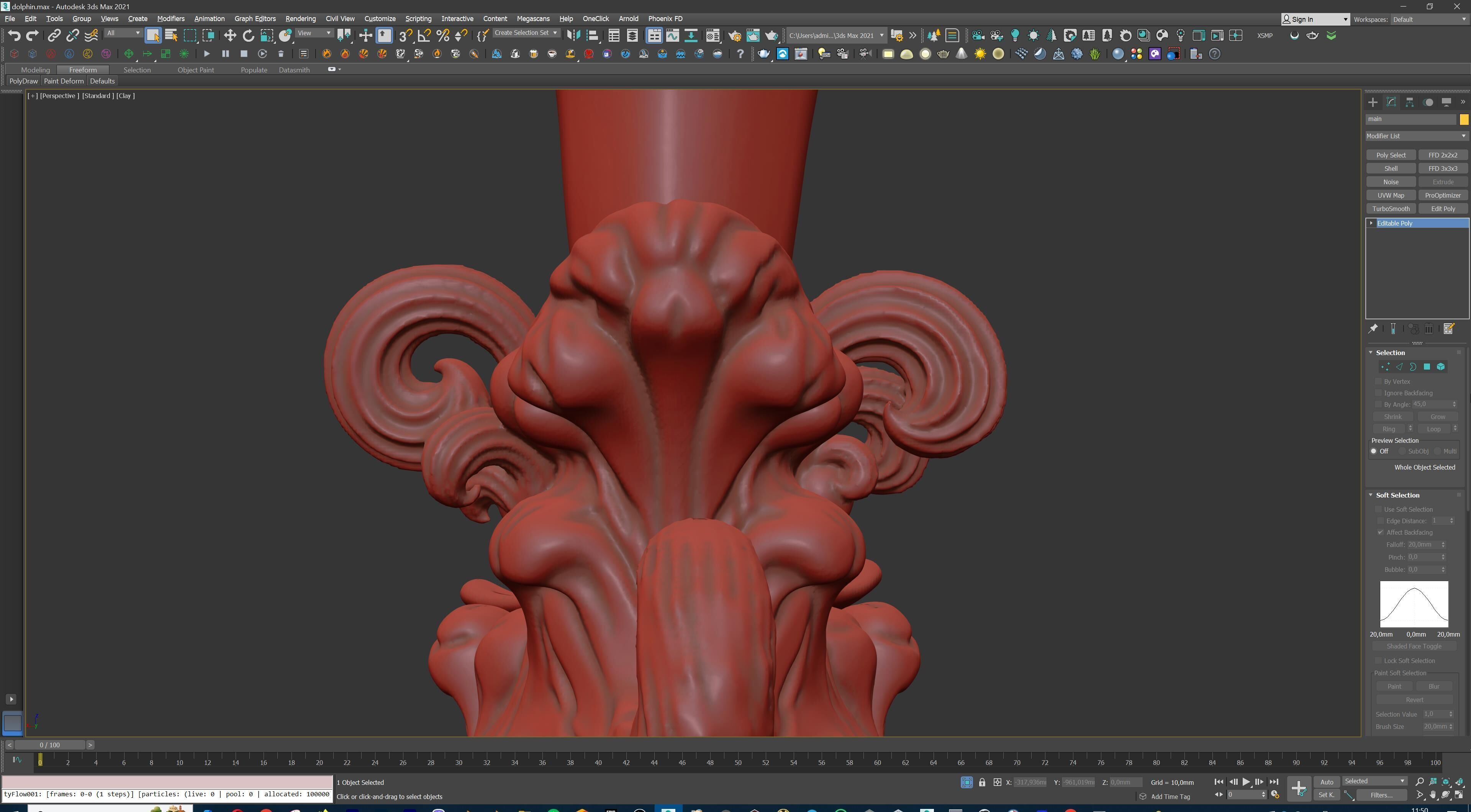Open the Rendering menu
Viewport: 1471px width, 812px height.
[x=300, y=18]
